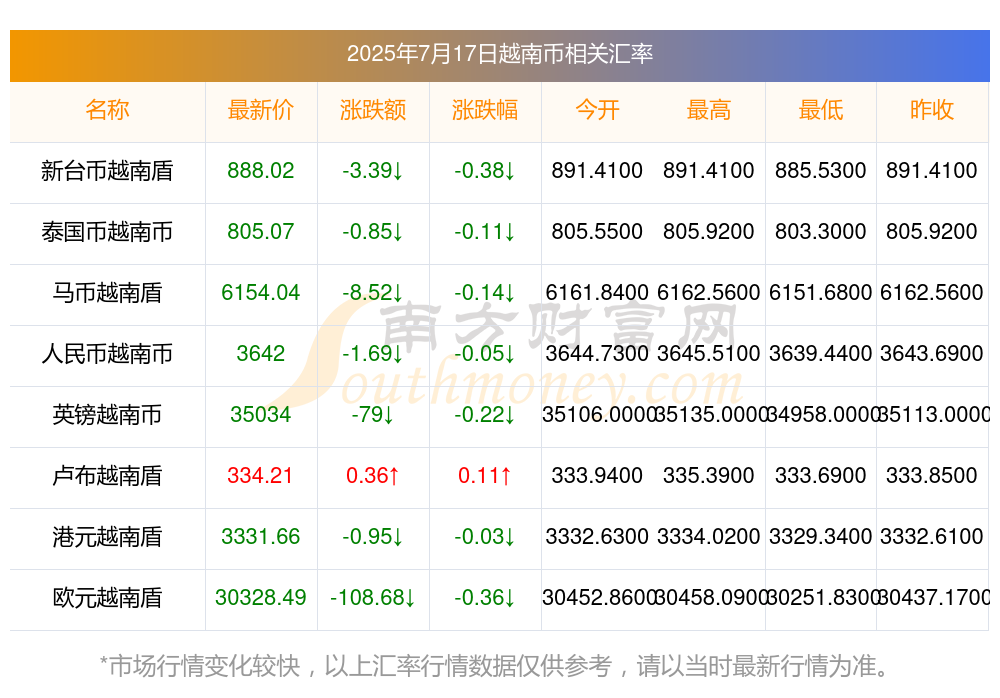Click change amount -108.68↓

pyautogui.click(x=373, y=597)
